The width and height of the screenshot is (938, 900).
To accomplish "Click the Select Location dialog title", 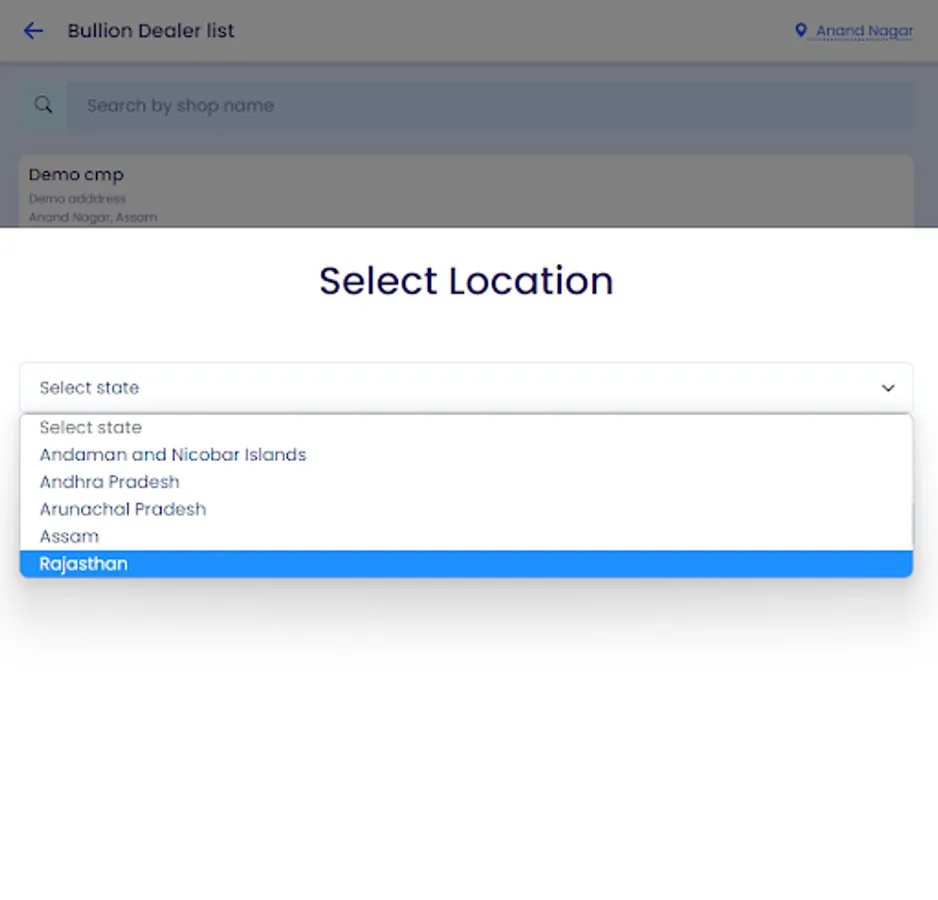I will (466, 281).
